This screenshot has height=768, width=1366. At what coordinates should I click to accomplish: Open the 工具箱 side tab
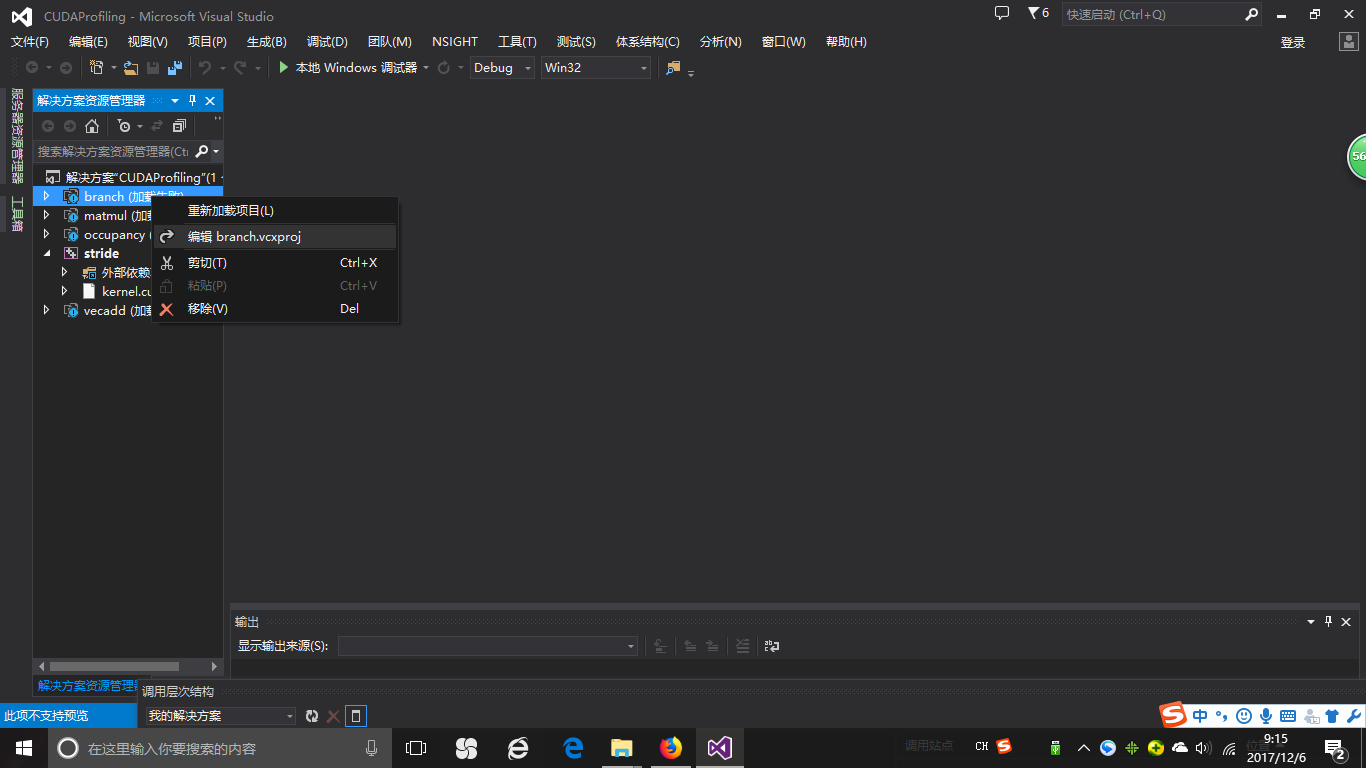pos(17,214)
